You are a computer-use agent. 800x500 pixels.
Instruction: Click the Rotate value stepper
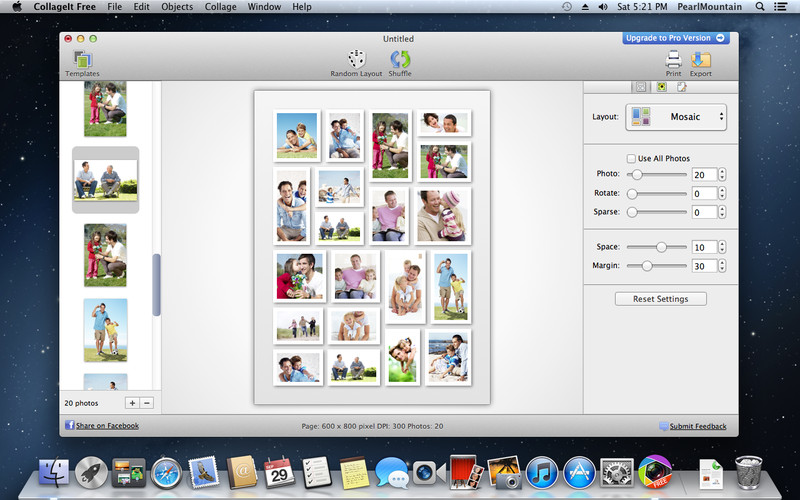722,193
